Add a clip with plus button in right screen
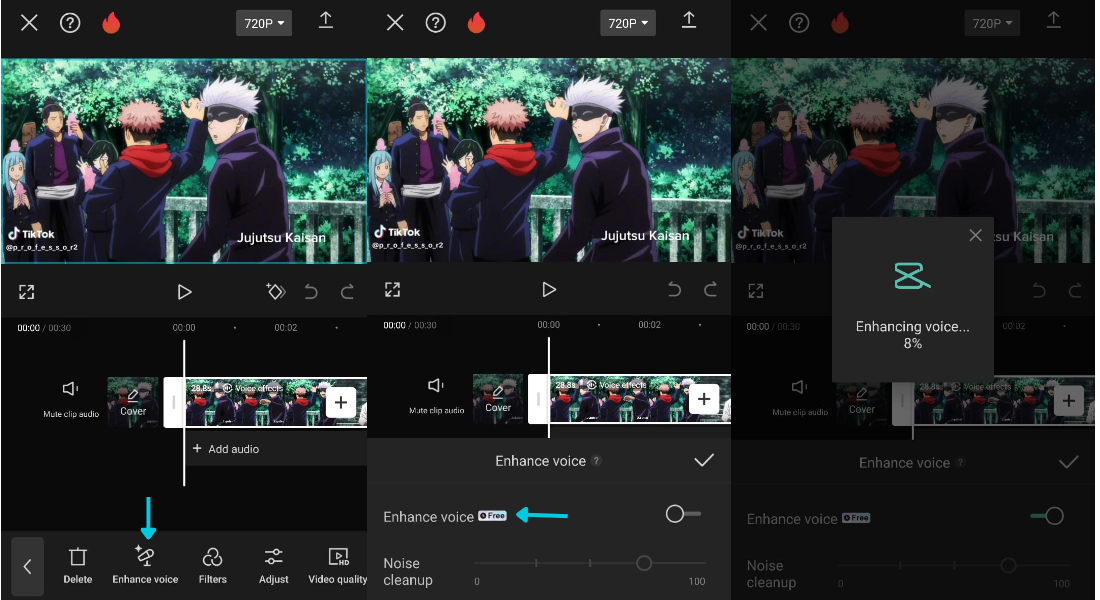 pyautogui.click(x=1068, y=401)
